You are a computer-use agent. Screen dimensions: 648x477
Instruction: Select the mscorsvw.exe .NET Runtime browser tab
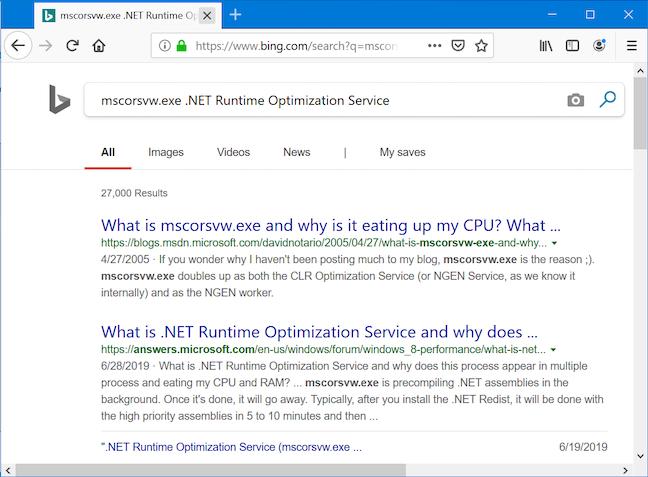(x=128, y=16)
